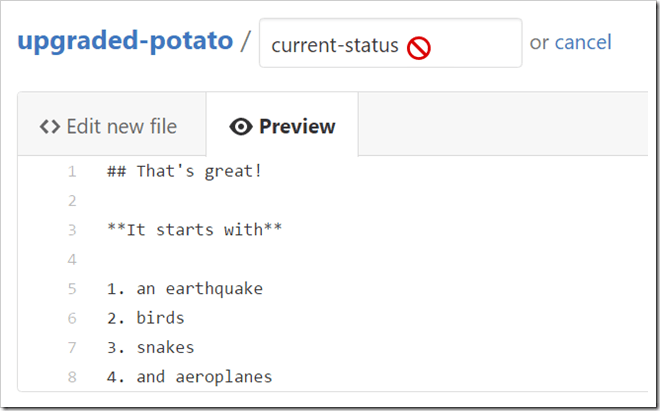
Task: Click the code brackets icon beside Edit new file
Action: [x=49, y=127]
